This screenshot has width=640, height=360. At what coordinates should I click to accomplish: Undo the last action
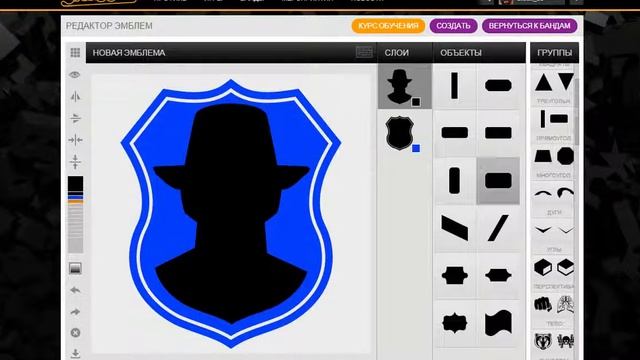pos(75,290)
